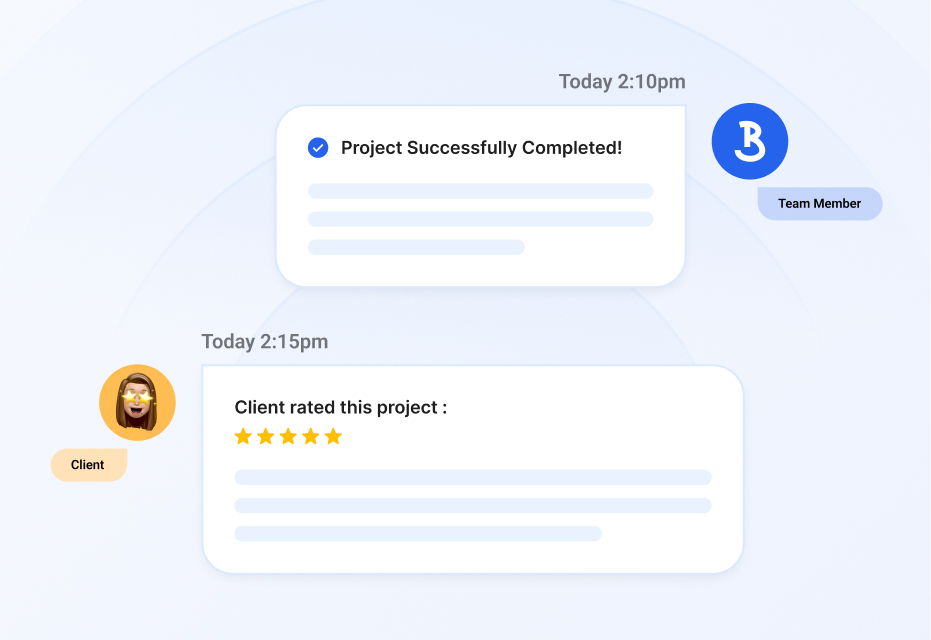Click top placeholder line in the completed card

tap(480, 191)
